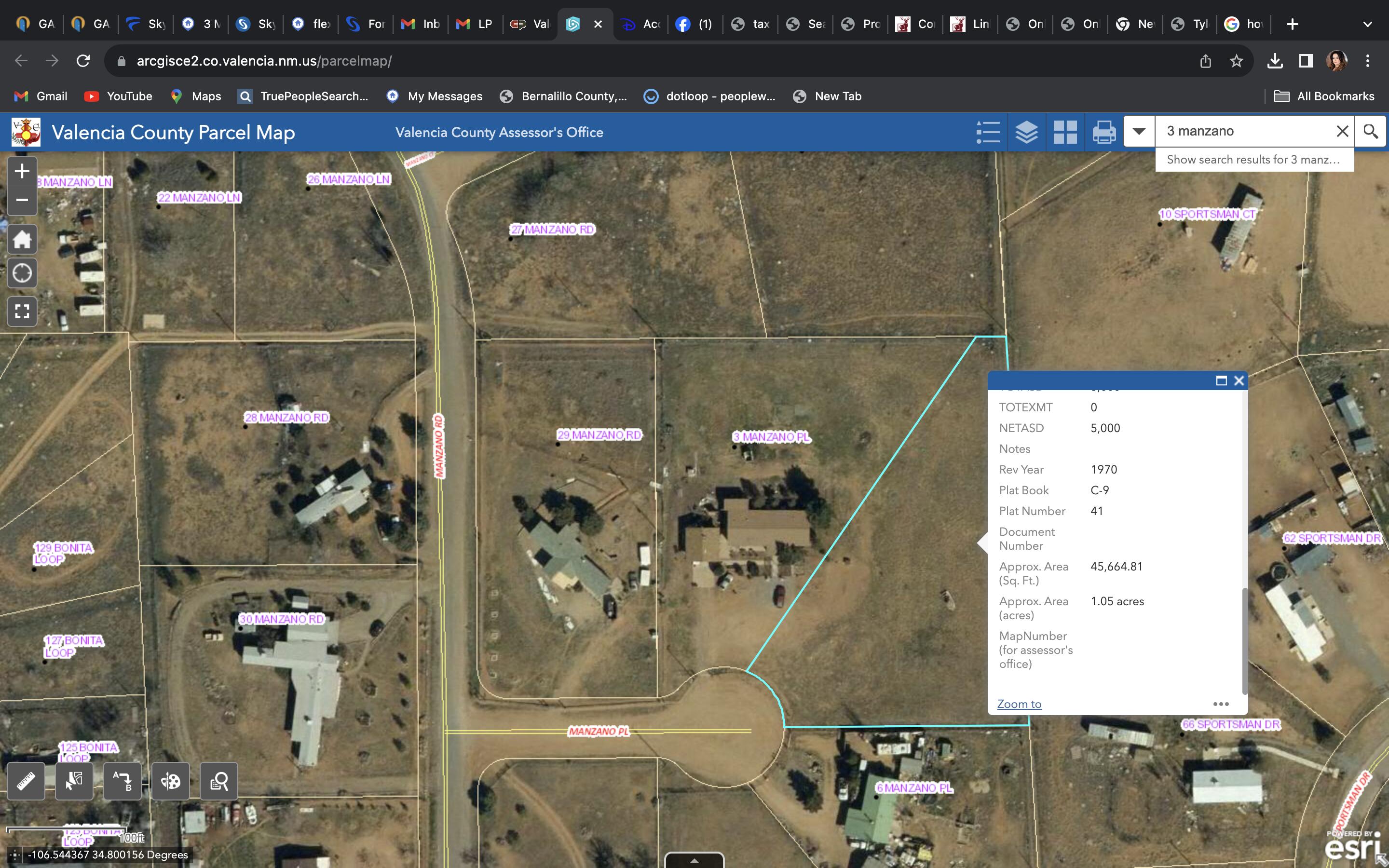Image resolution: width=1389 pixels, height=868 pixels.
Task: Go forward in browser history
Action: click(52, 61)
